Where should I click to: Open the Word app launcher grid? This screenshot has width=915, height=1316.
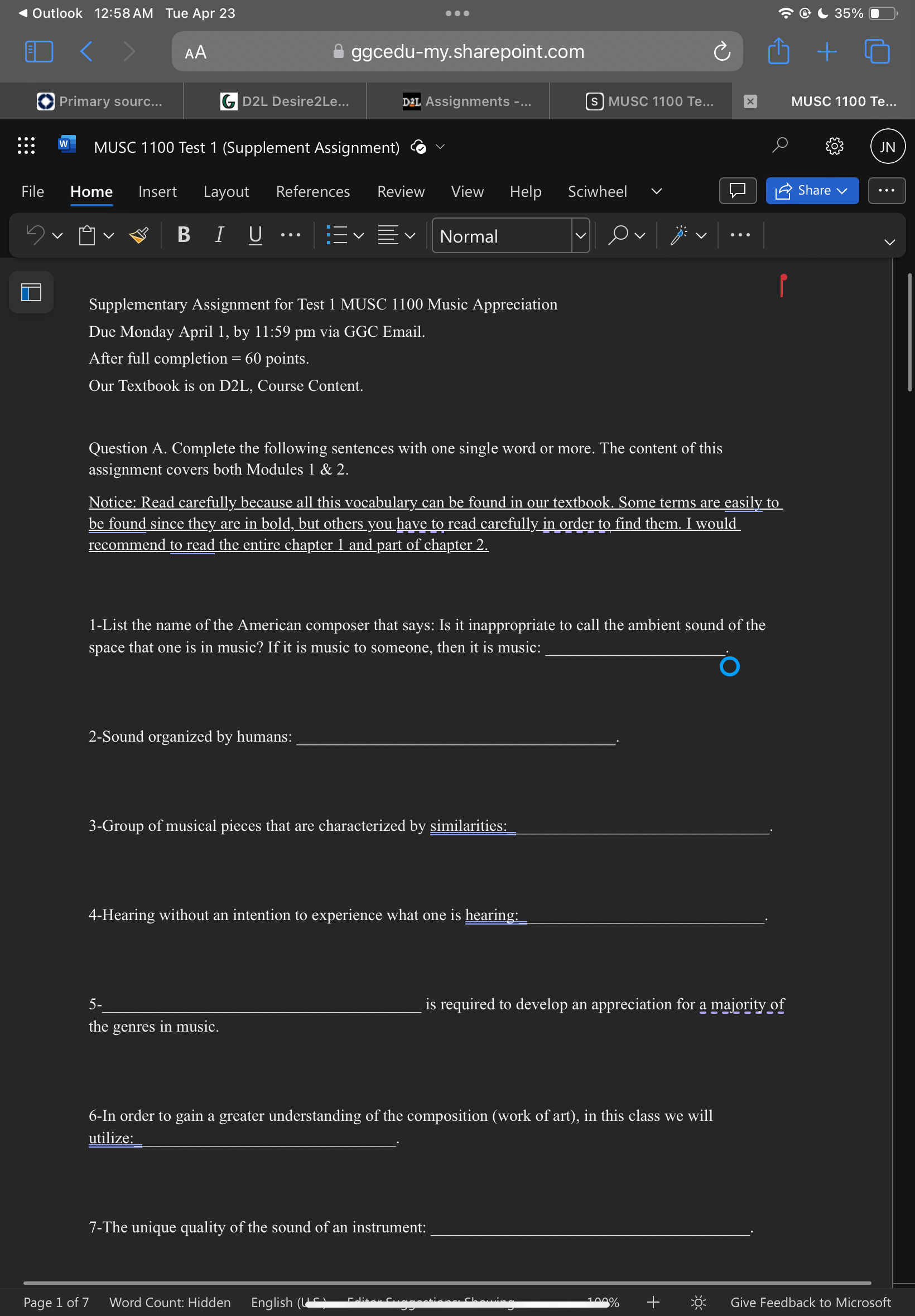[x=26, y=146]
